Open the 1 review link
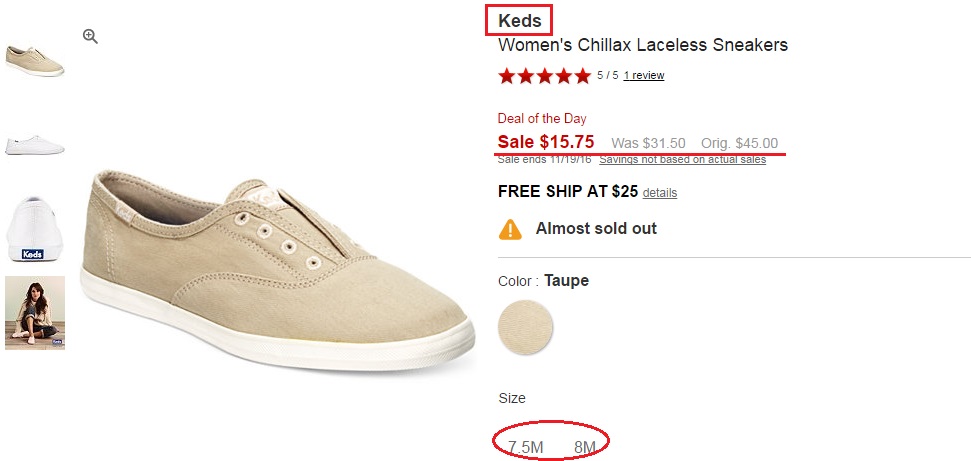 (x=643, y=76)
